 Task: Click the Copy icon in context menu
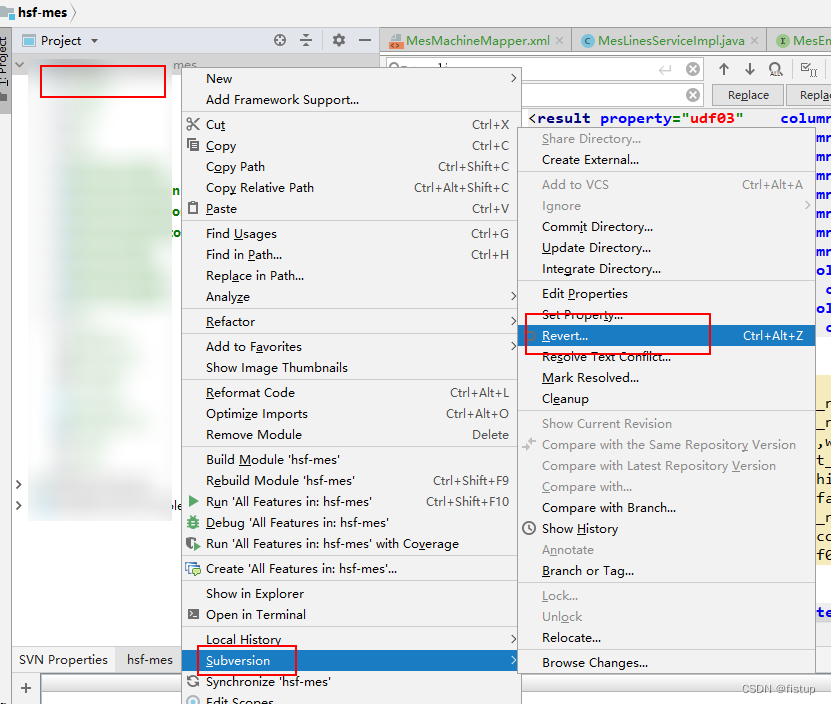[193, 145]
